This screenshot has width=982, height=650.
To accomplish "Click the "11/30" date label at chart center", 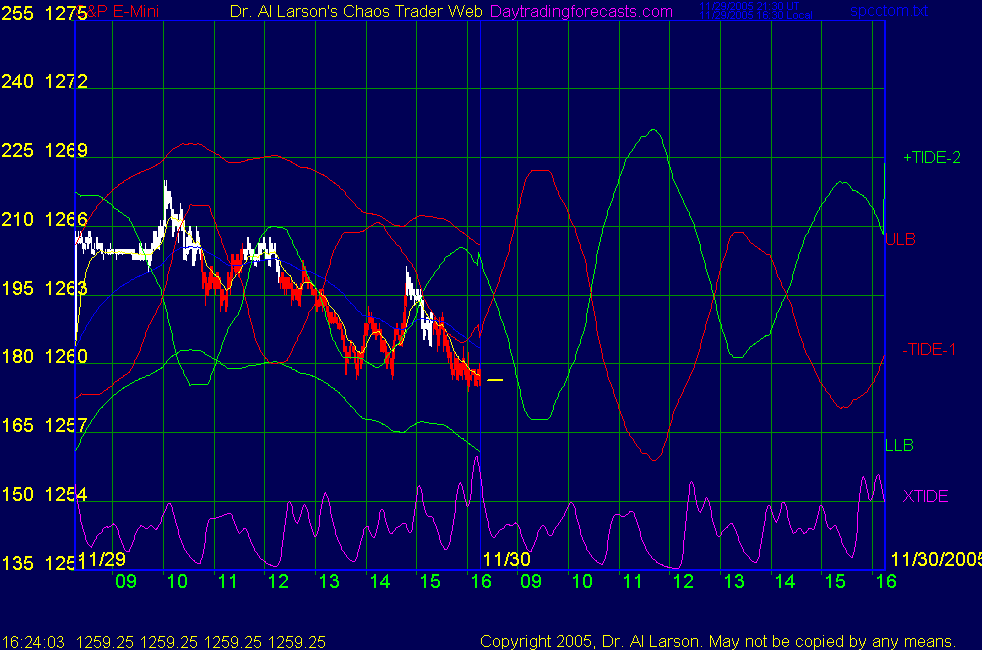I will point(507,559).
